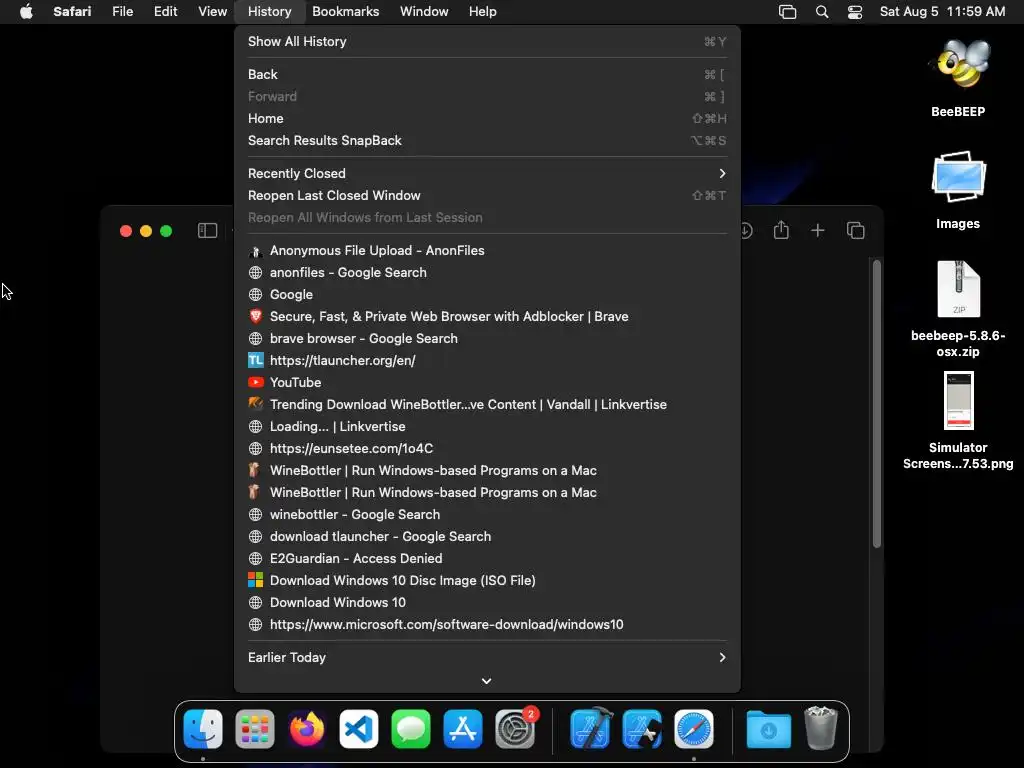Open the View menu
The height and width of the screenshot is (768, 1024).
(212, 12)
